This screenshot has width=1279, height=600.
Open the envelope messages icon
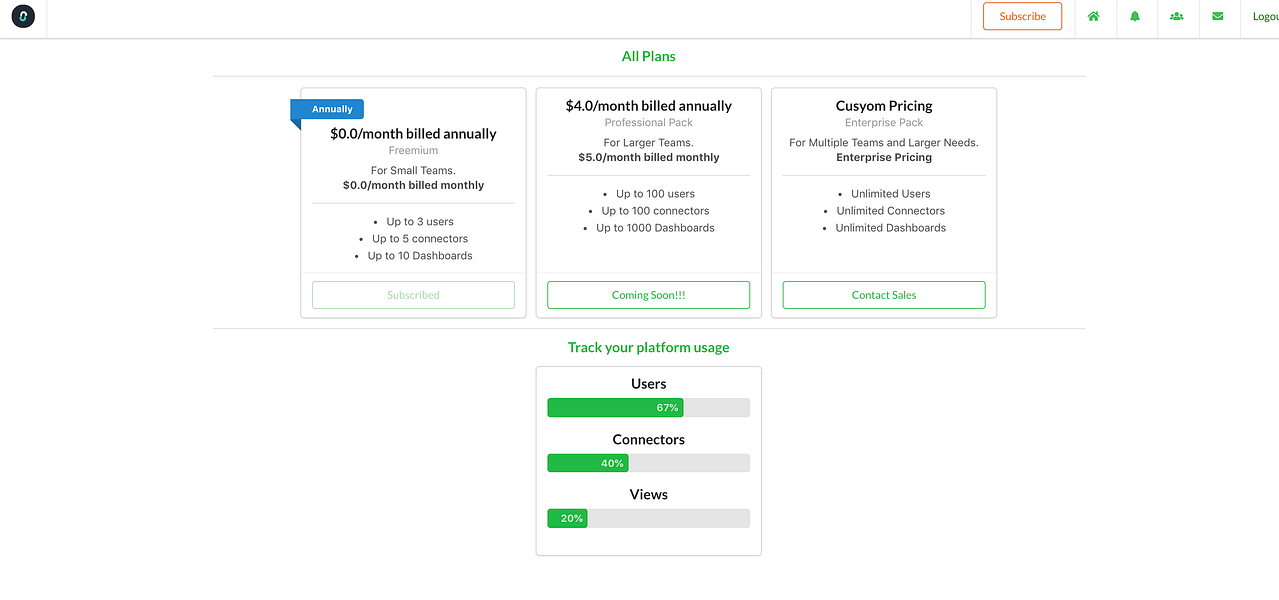click(1217, 17)
